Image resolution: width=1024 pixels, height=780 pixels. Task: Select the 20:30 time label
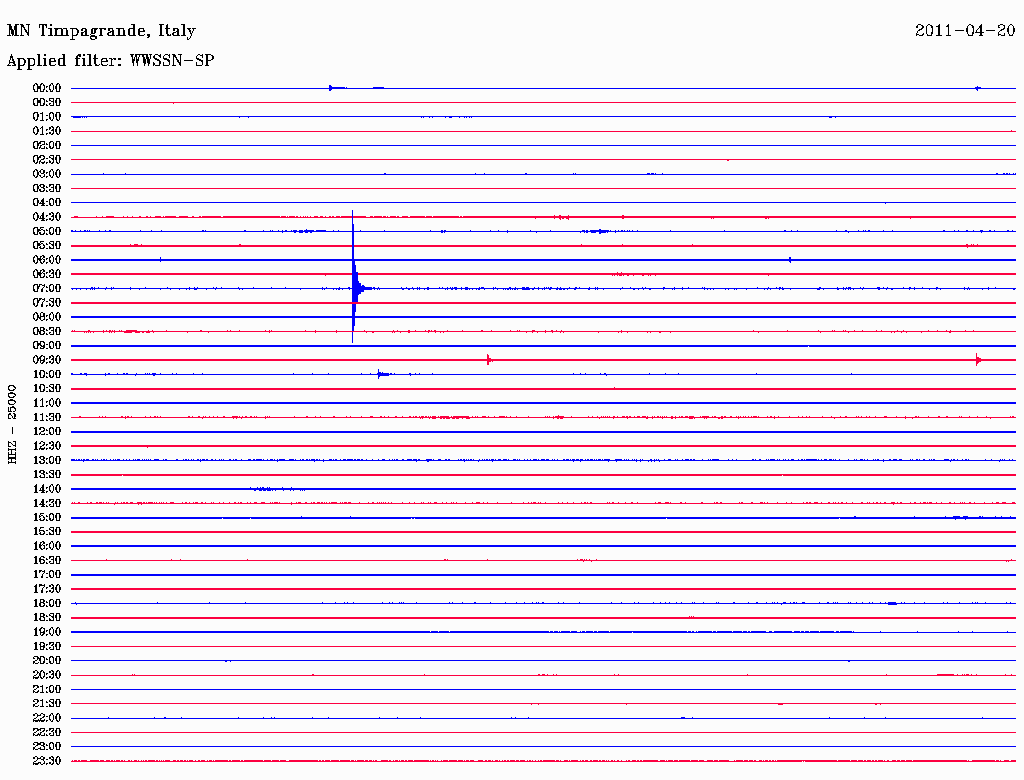47,675
